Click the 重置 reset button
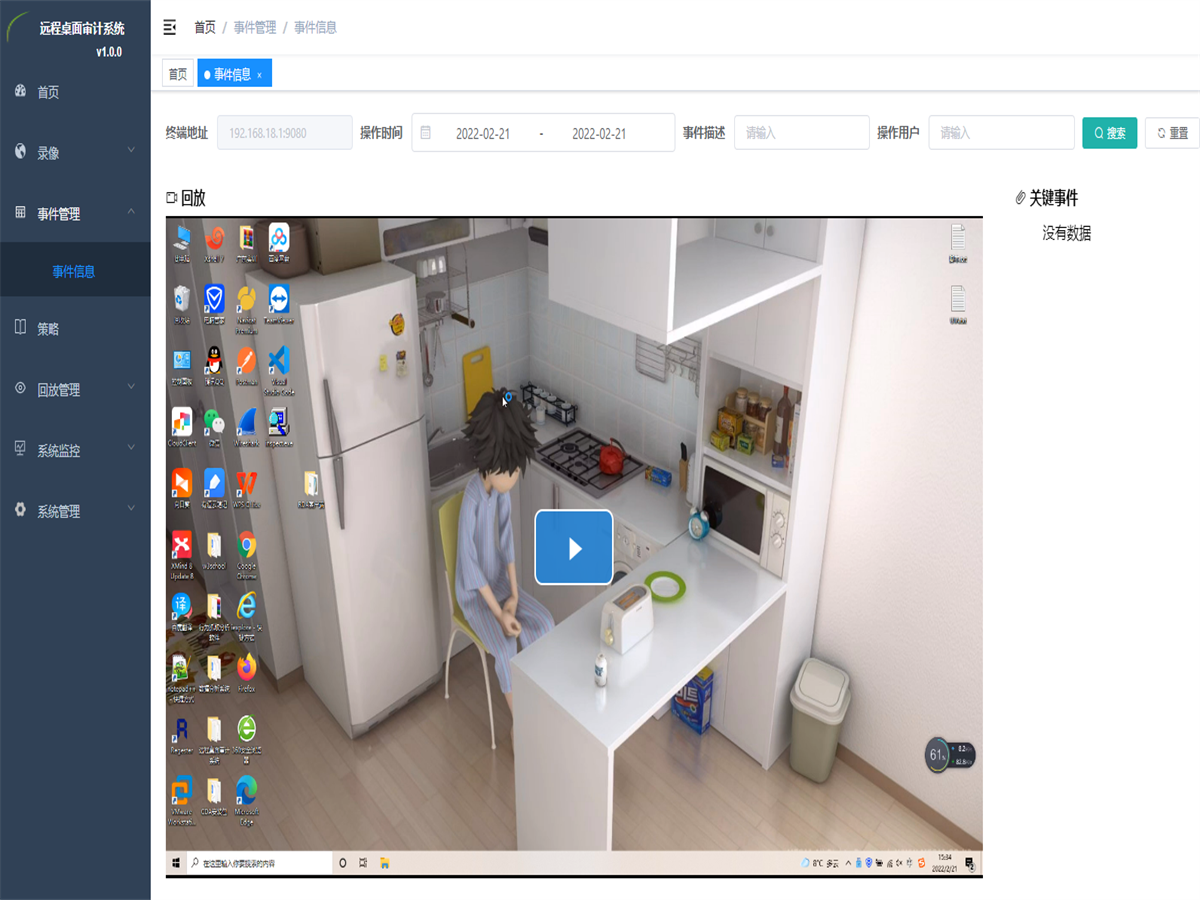 1171,133
